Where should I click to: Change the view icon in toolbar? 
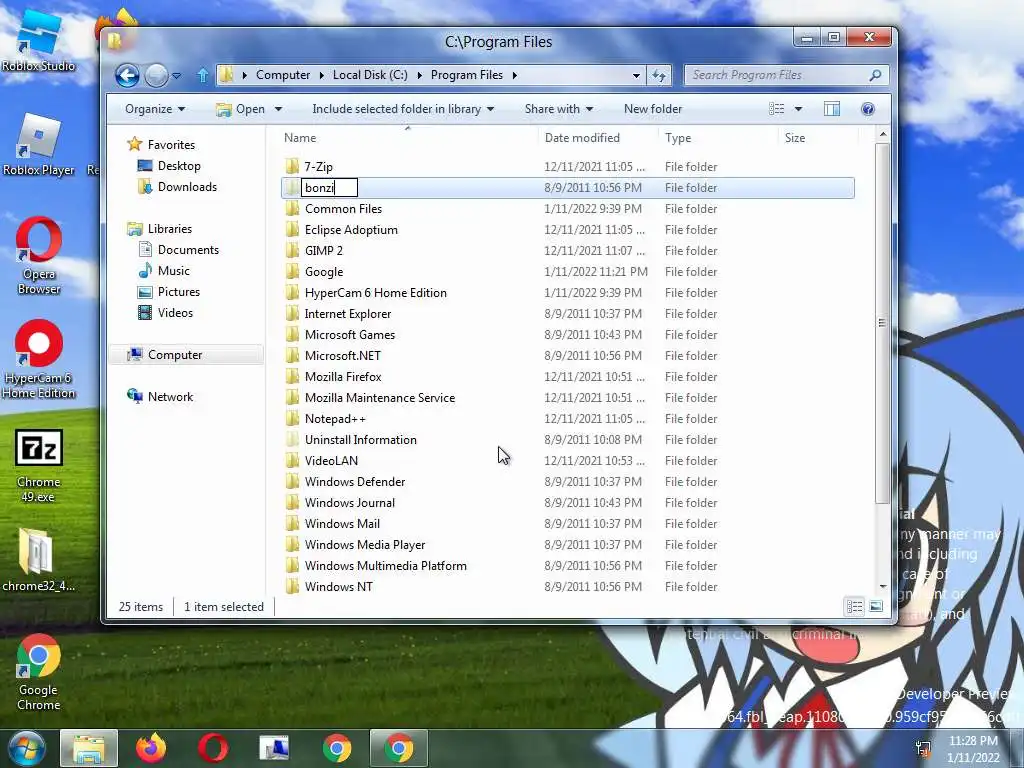click(x=776, y=109)
